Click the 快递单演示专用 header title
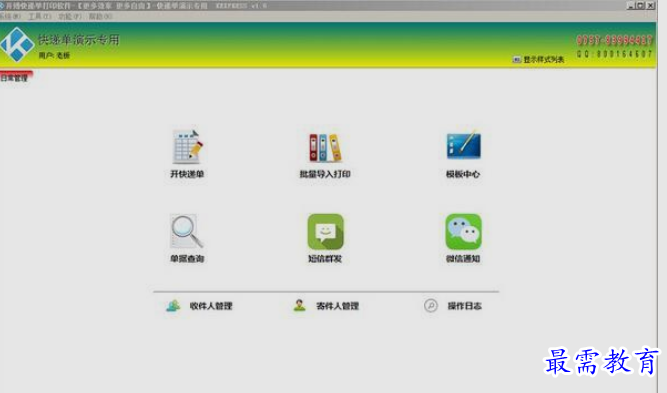The image size is (667, 393). coord(79,40)
